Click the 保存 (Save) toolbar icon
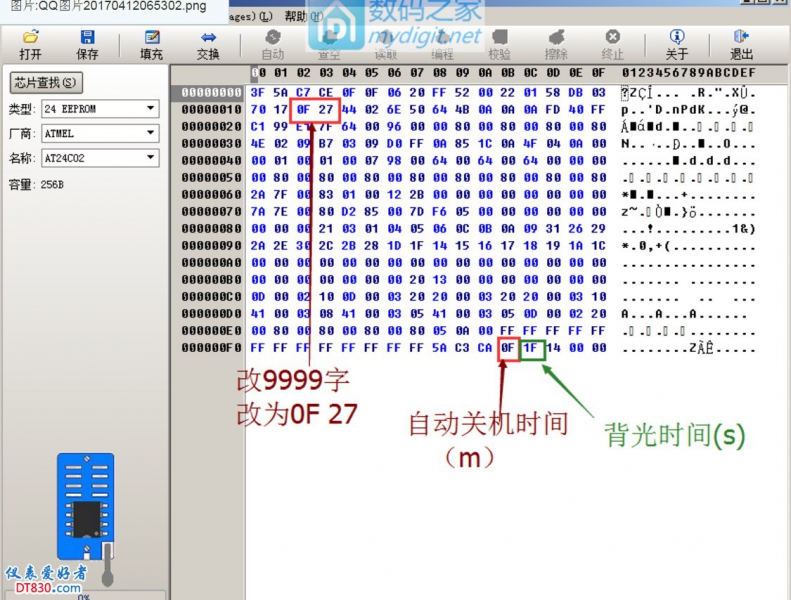 (x=88, y=45)
